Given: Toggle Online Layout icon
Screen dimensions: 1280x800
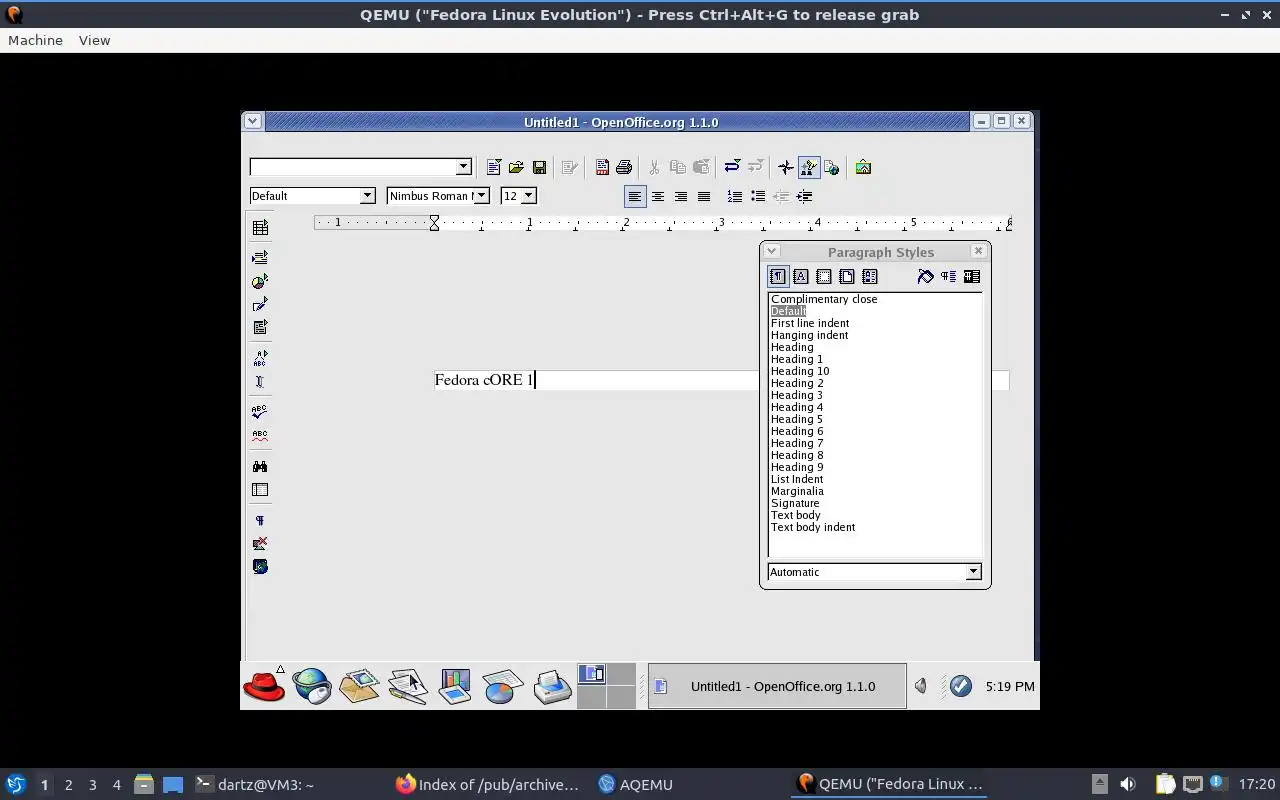Looking at the screenshot, I should tap(260, 566).
